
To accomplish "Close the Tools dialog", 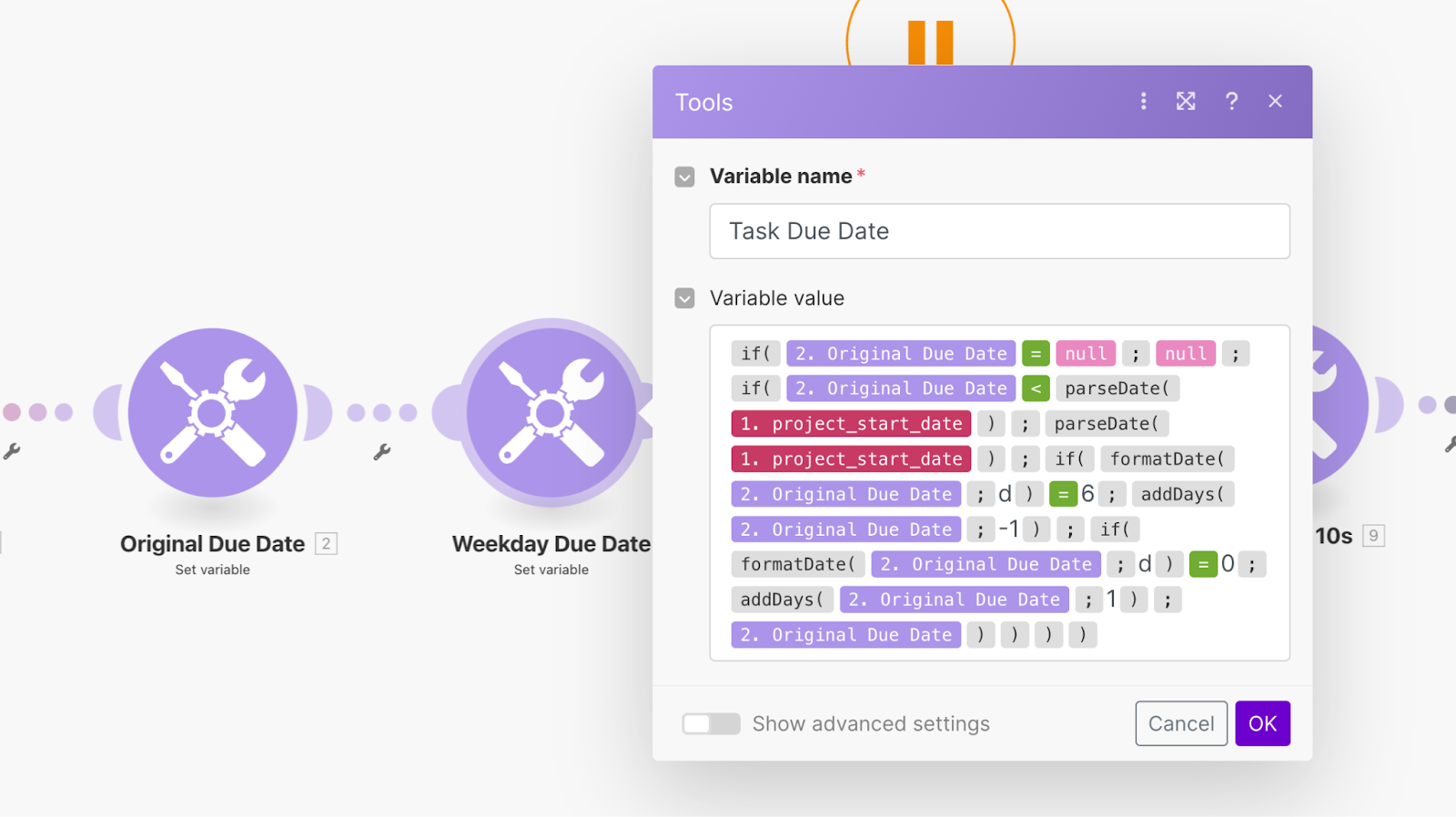I will tap(1275, 101).
